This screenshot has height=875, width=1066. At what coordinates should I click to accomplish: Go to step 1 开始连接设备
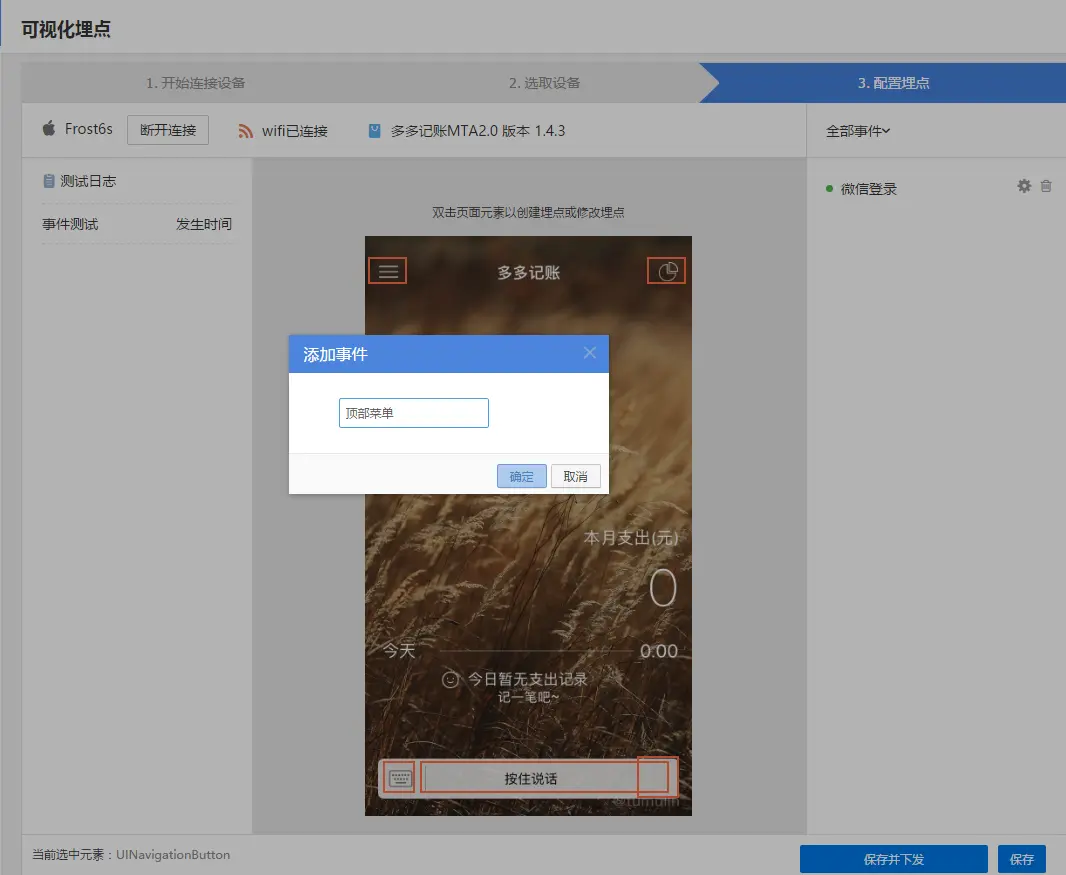click(196, 83)
